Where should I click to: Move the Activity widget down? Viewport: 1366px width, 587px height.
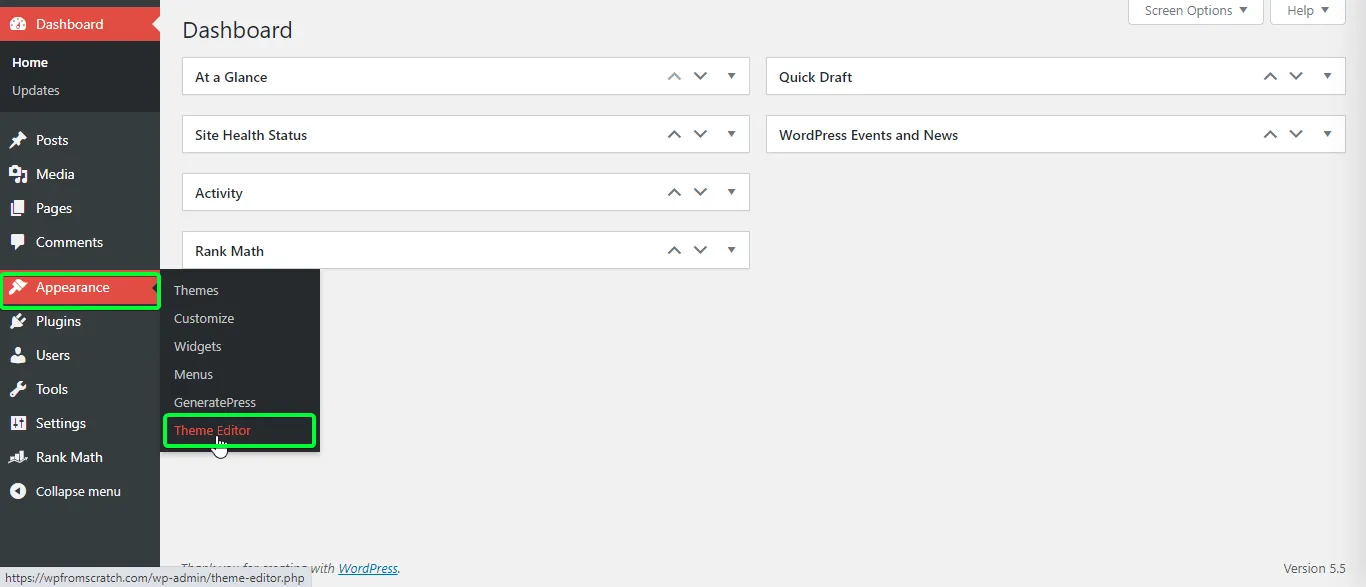pyautogui.click(x=700, y=191)
